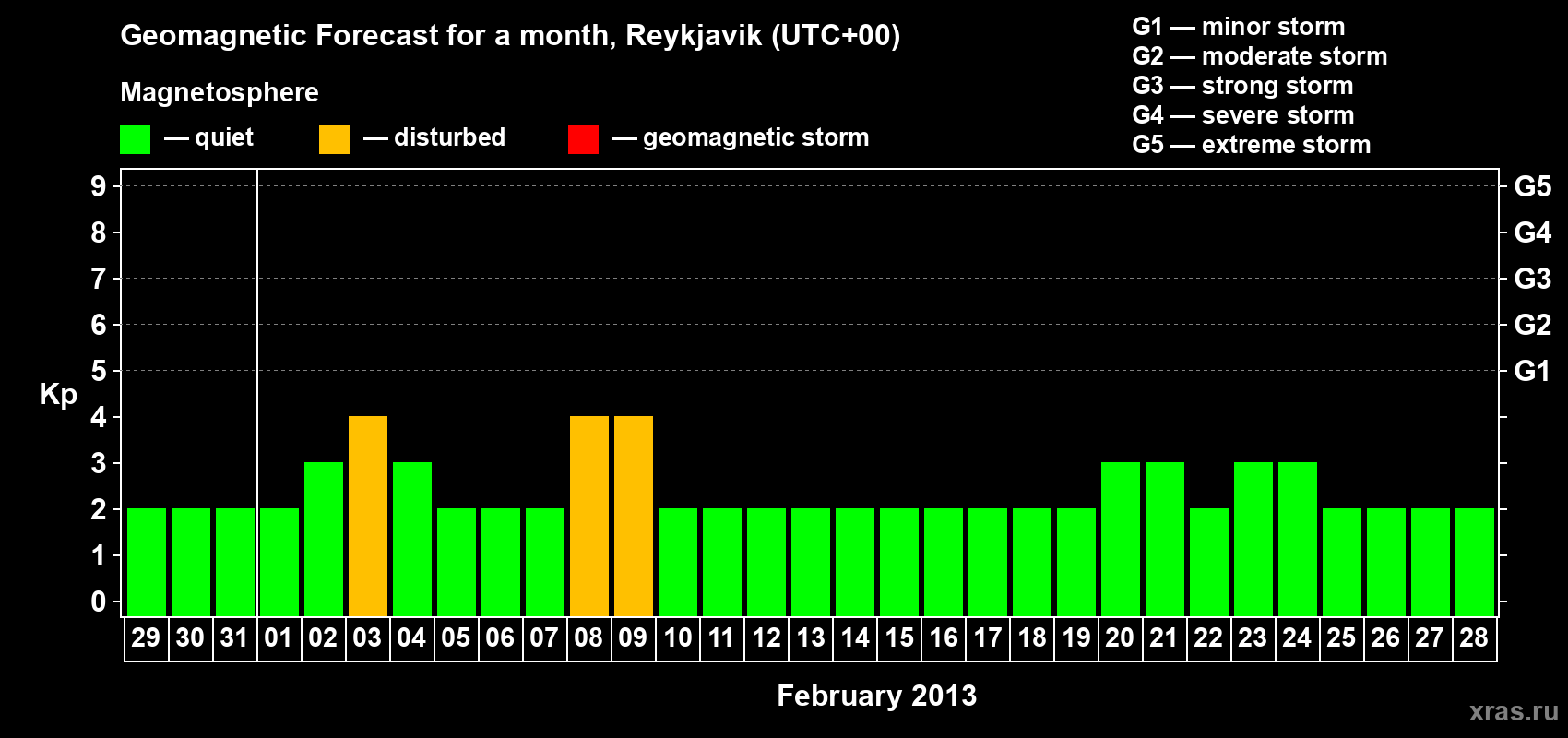Click the green bar for day 15
This screenshot has width=1568, height=738.
(899, 562)
